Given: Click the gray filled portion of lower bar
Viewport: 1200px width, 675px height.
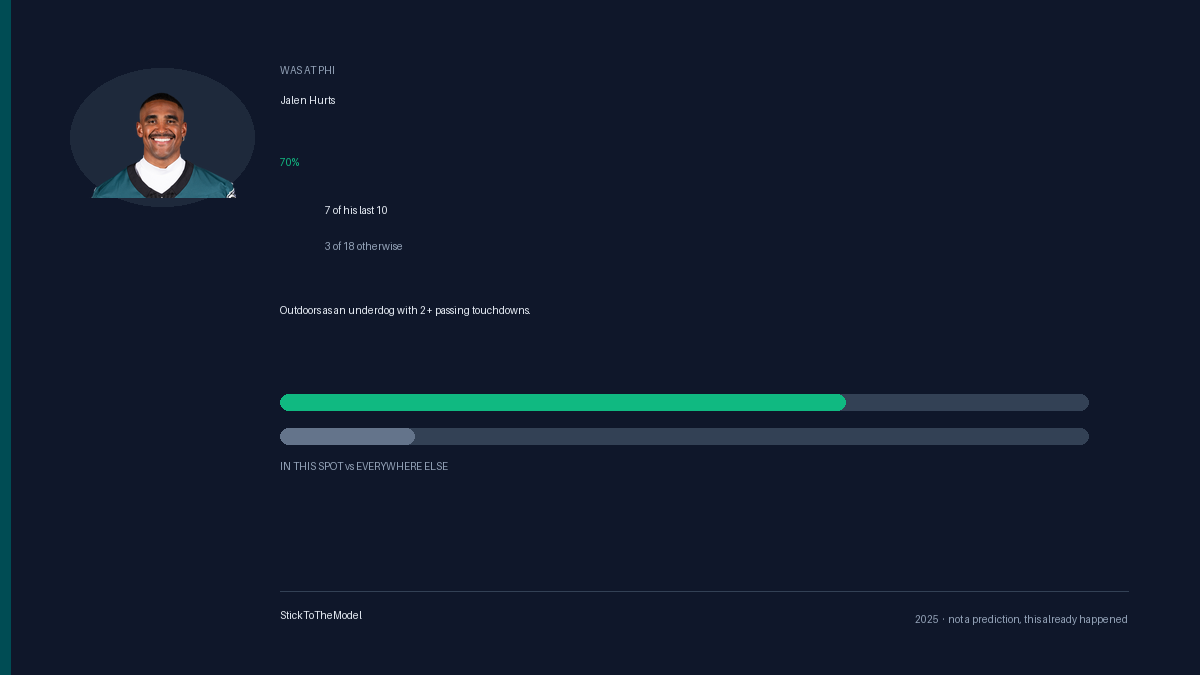Looking at the screenshot, I should 347,436.
